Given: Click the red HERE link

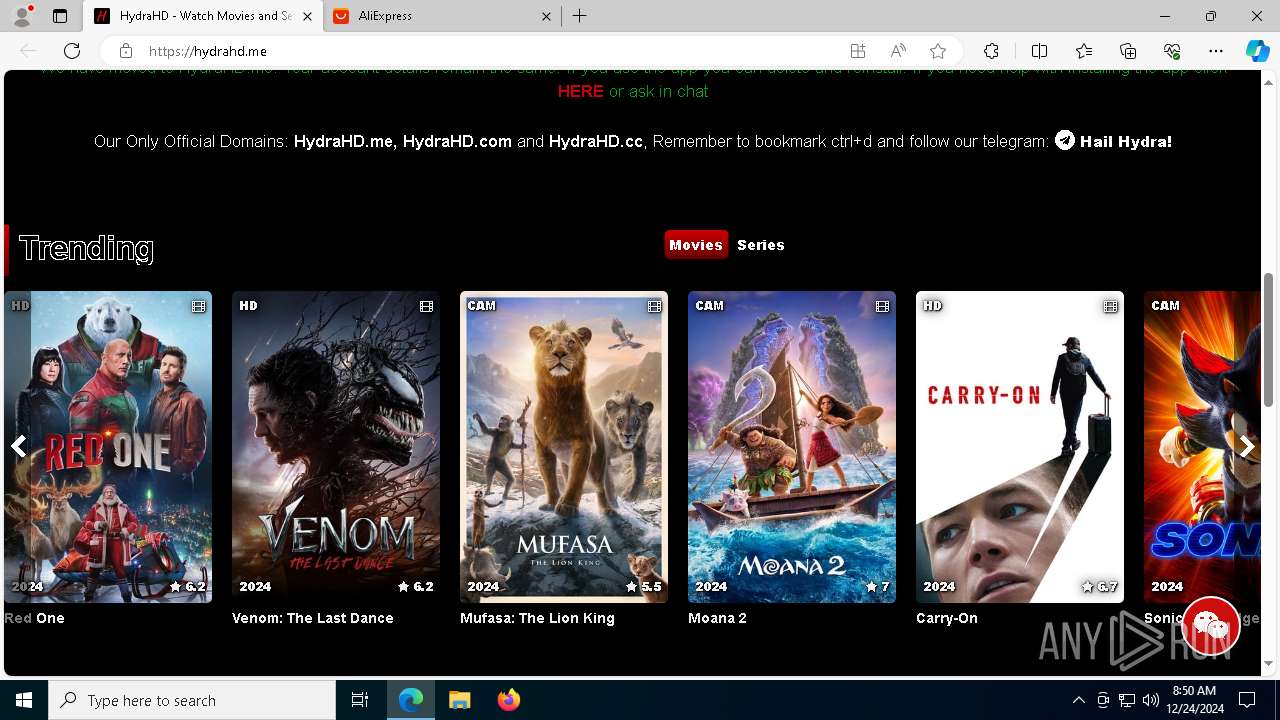Looking at the screenshot, I should (x=580, y=91).
